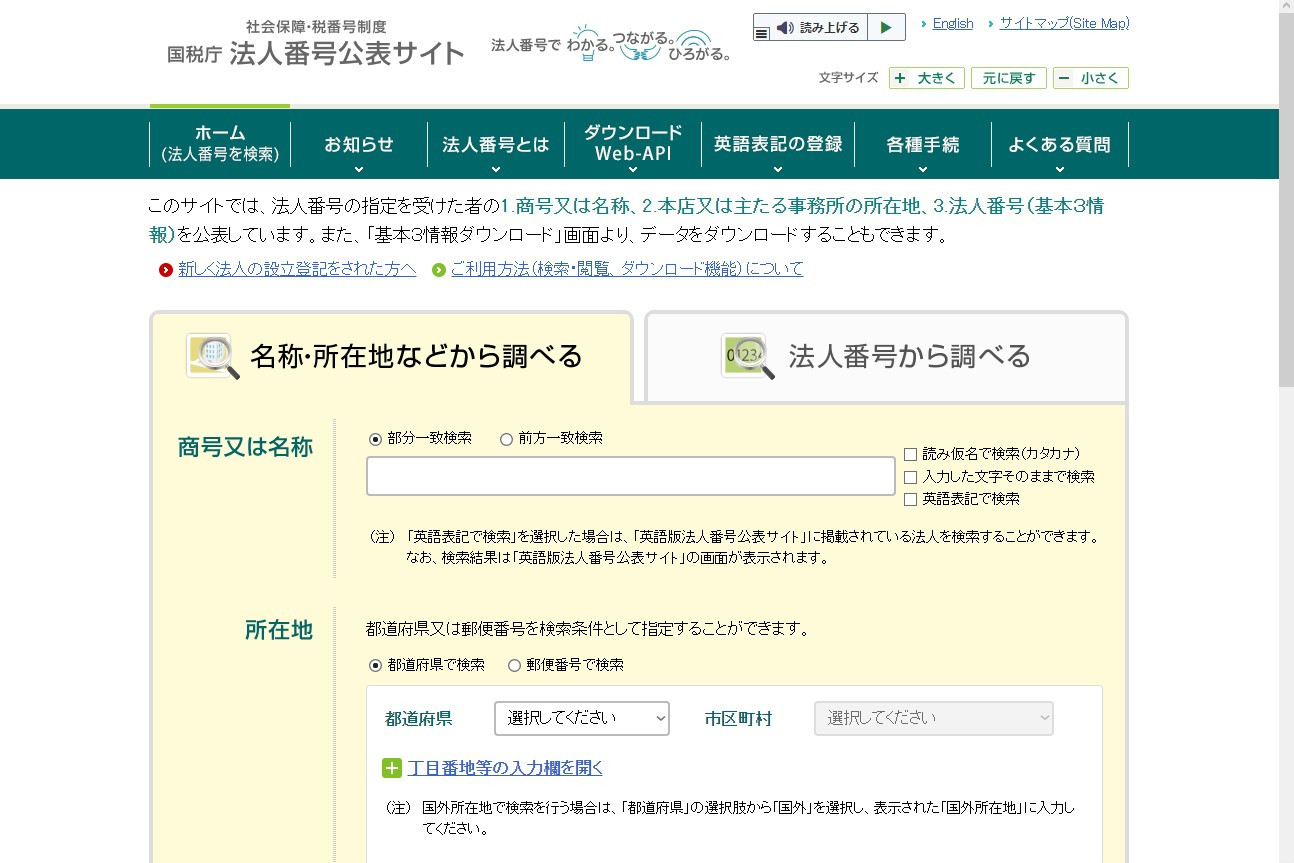This screenshot has width=1294, height=863.
Task: Open the 市区町村 selection dropdown
Action: point(933,718)
